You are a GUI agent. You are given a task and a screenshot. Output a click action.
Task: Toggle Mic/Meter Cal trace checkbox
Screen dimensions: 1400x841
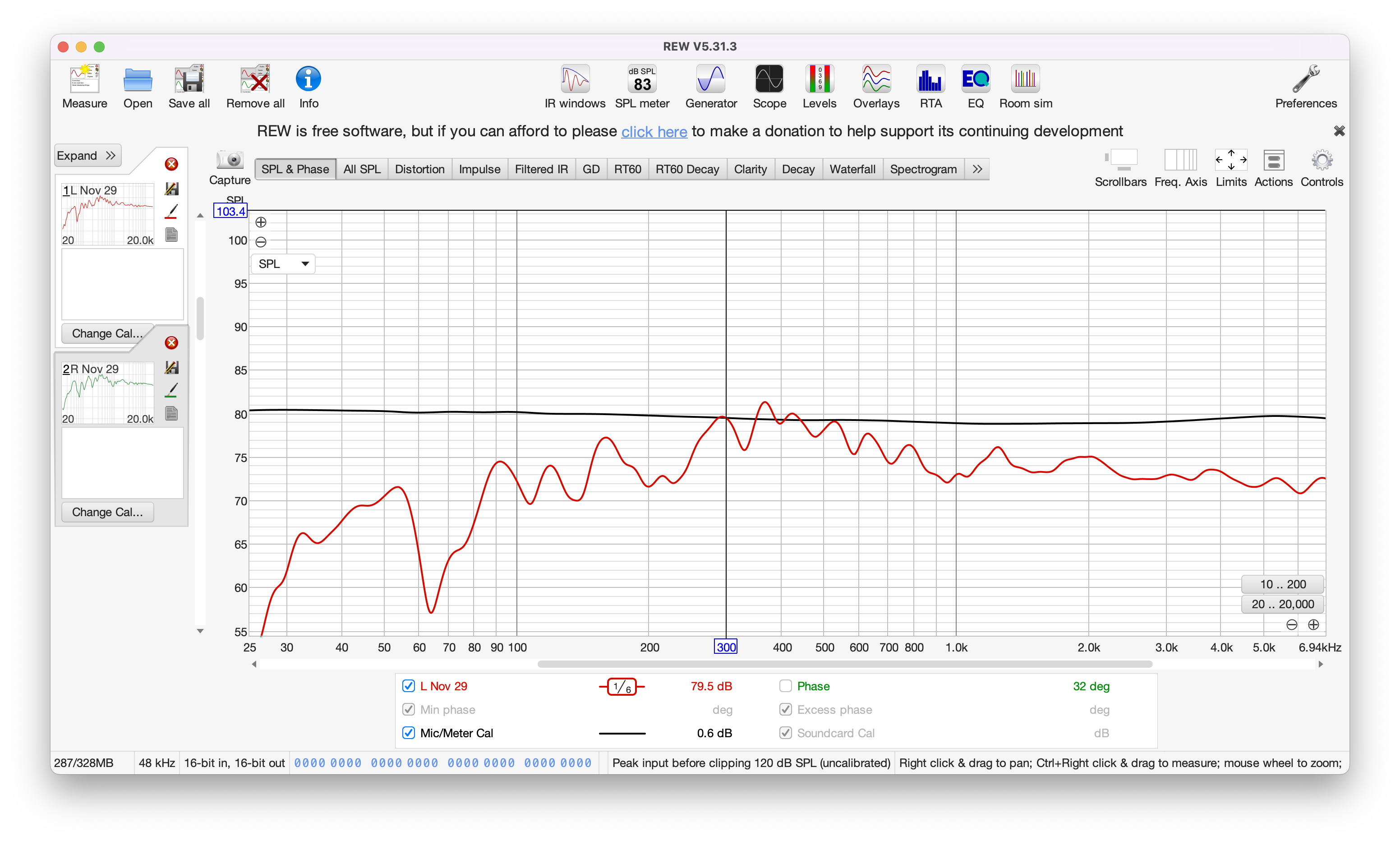408,733
